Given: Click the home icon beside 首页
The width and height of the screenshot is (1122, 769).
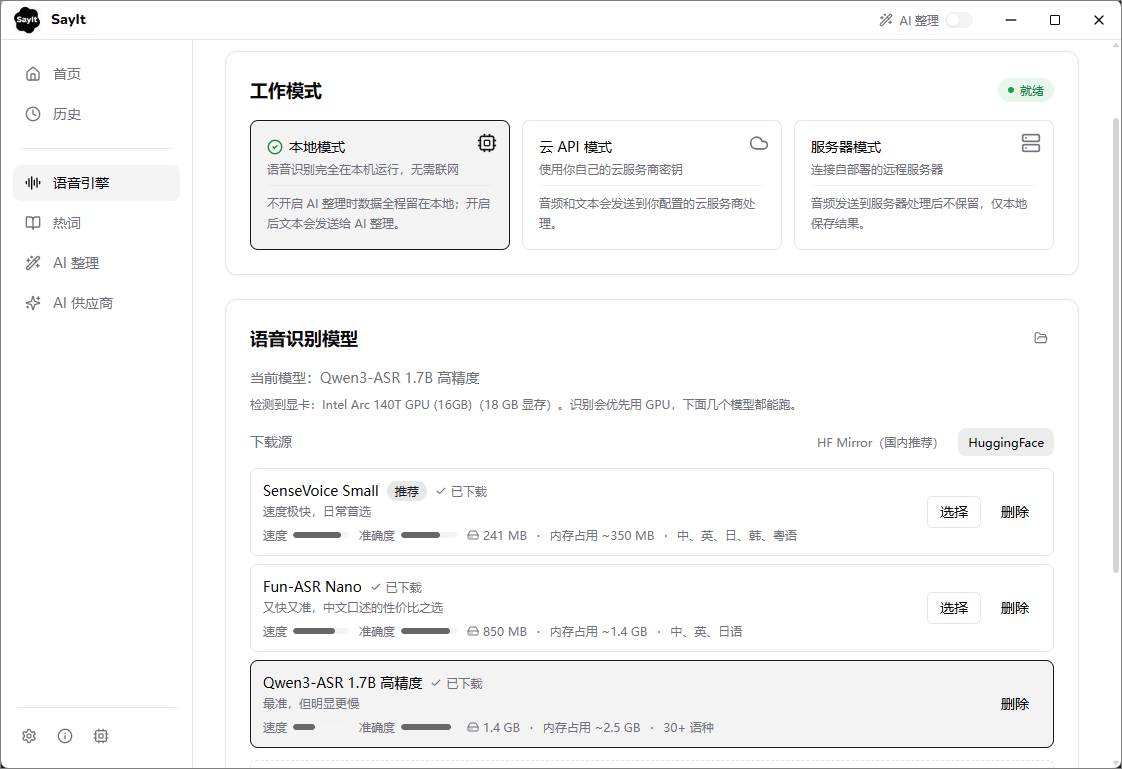Looking at the screenshot, I should click(33, 74).
